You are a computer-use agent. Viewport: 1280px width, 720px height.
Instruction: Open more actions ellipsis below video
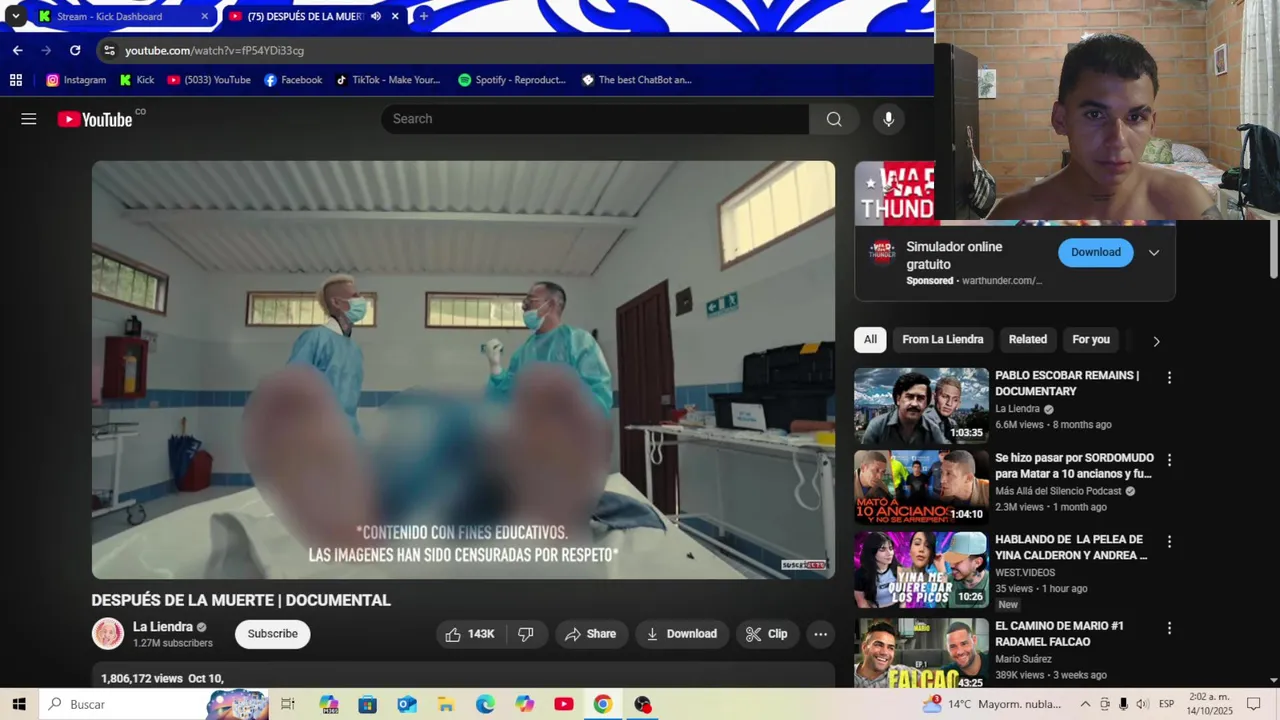click(x=820, y=634)
